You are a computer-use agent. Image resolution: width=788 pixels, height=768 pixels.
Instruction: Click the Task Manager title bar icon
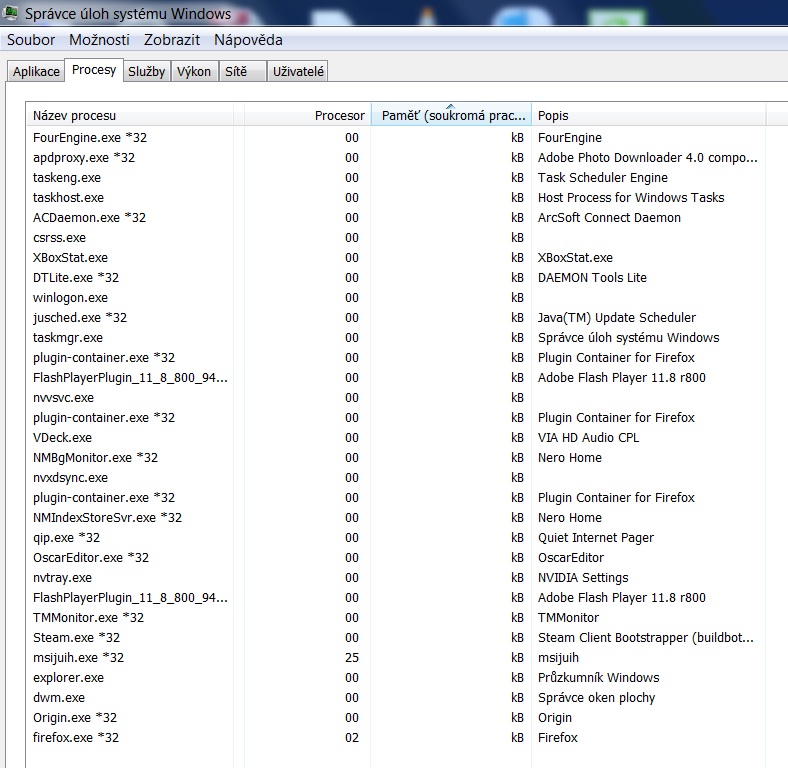click(10, 13)
